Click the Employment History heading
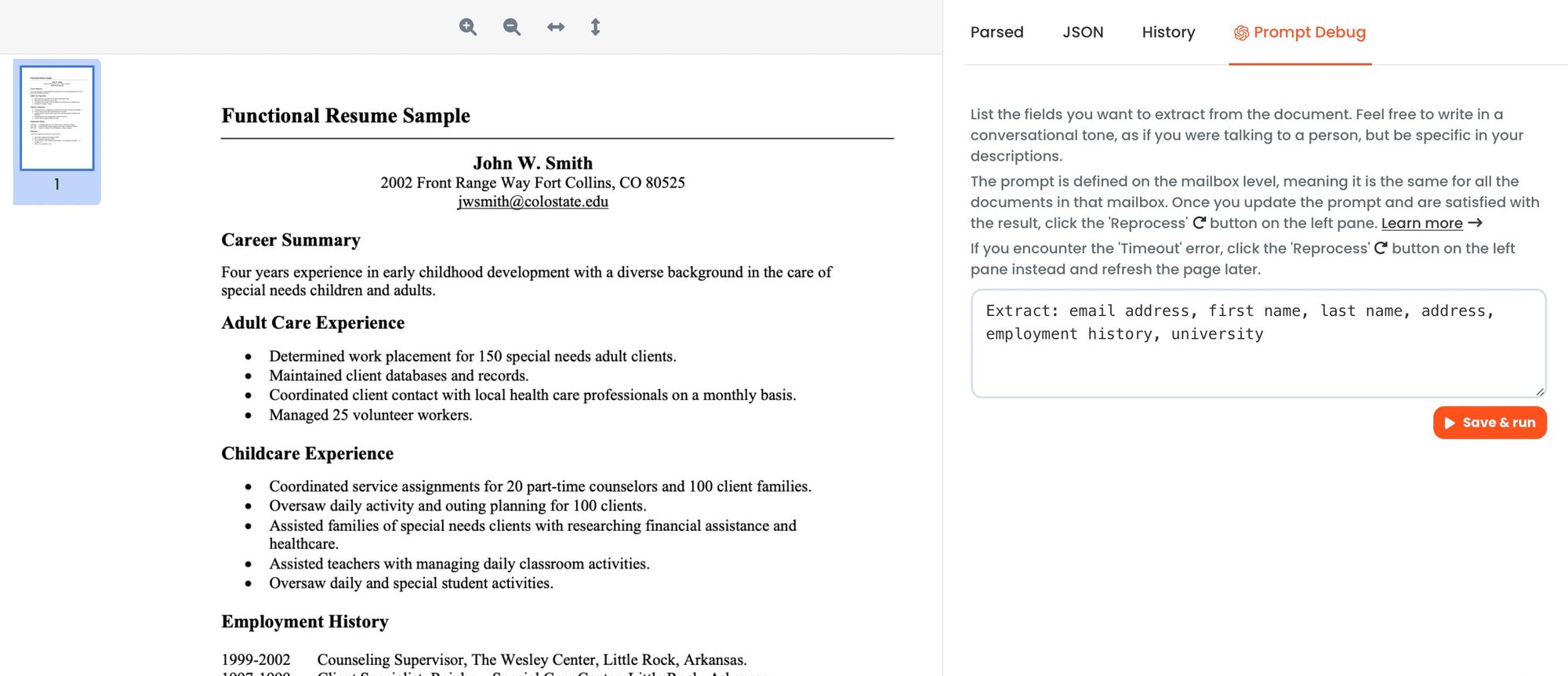 (x=305, y=622)
